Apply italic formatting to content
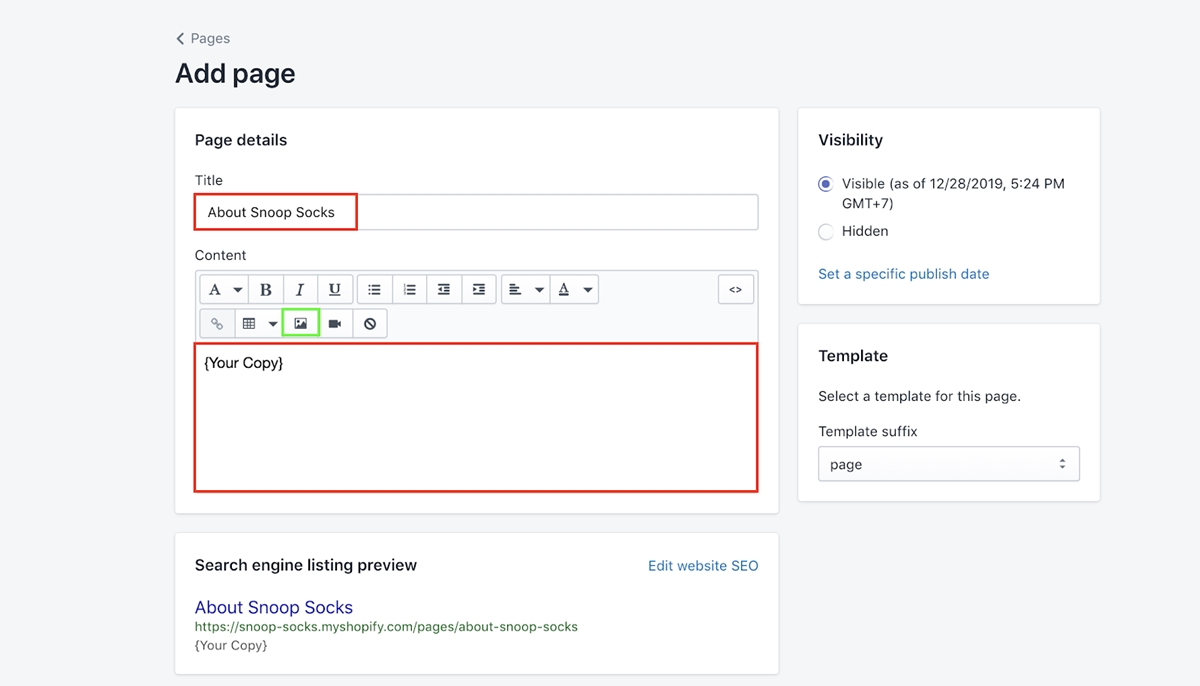 (x=300, y=290)
